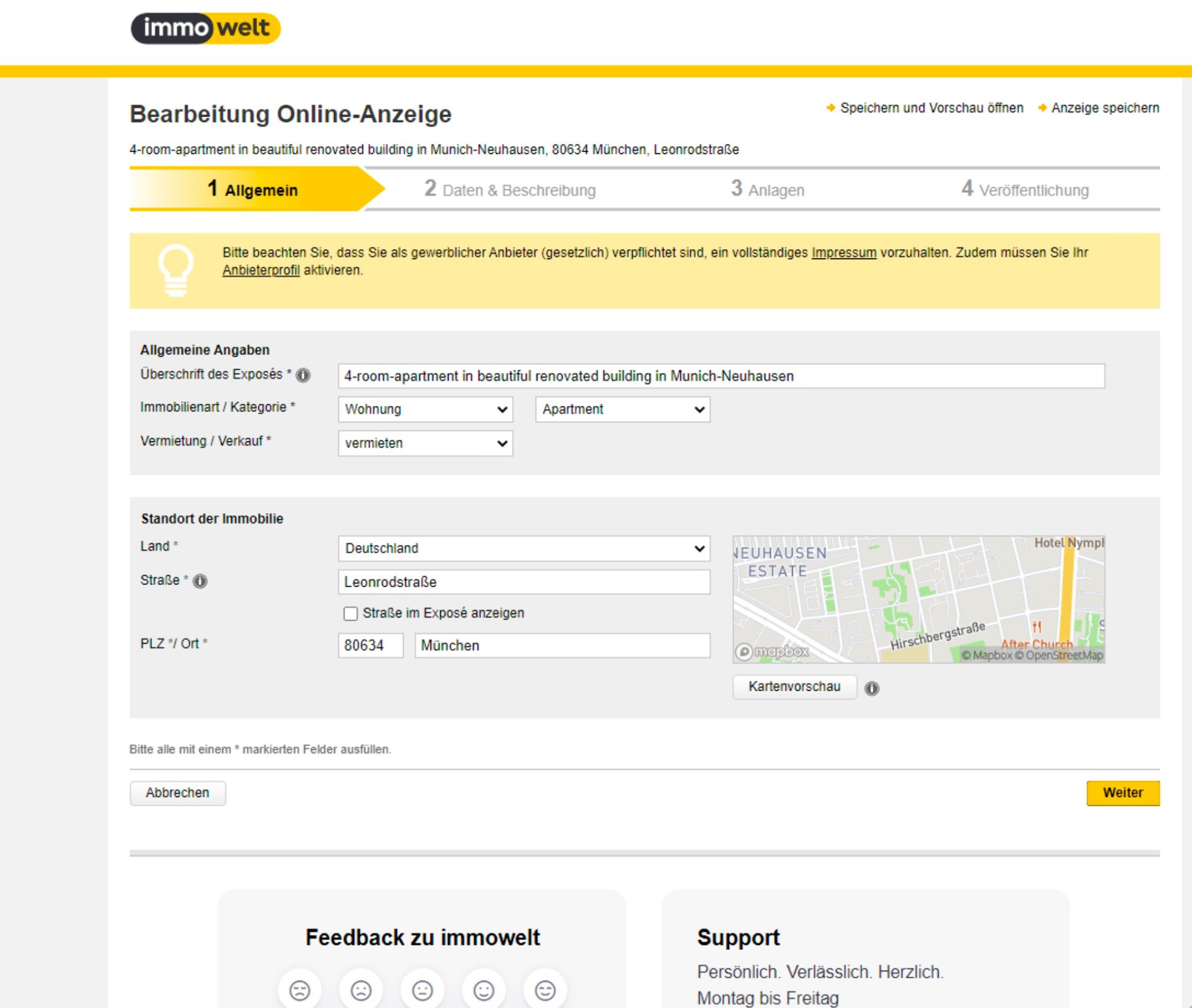Viewport: 1192px width, 1008px height.
Task: Click info icon beside Kartenvorschau button
Action: click(x=871, y=689)
